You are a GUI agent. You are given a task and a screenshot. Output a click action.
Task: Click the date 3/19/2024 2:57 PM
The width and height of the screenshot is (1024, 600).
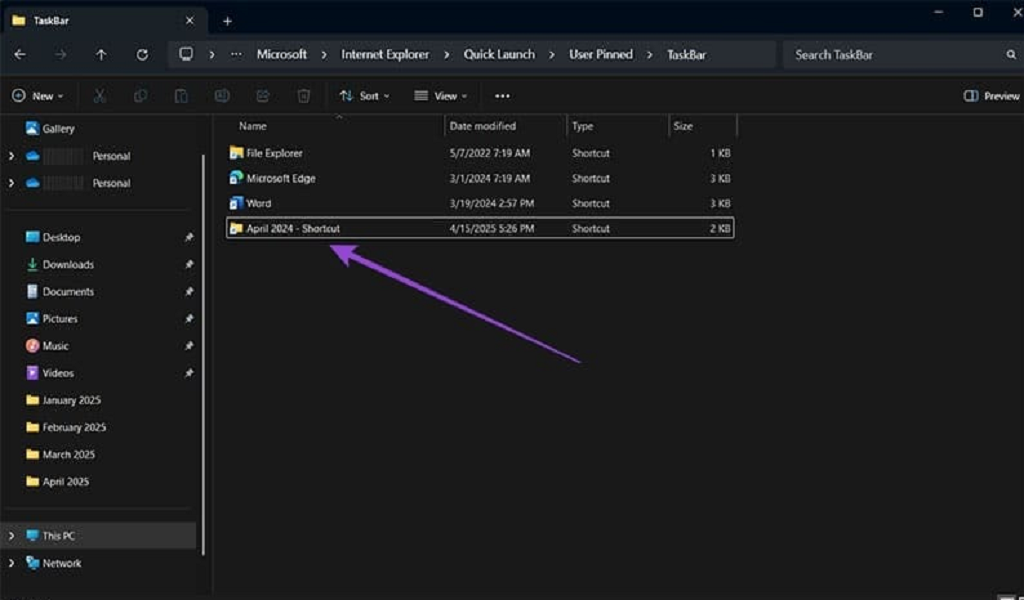[x=492, y=203]
